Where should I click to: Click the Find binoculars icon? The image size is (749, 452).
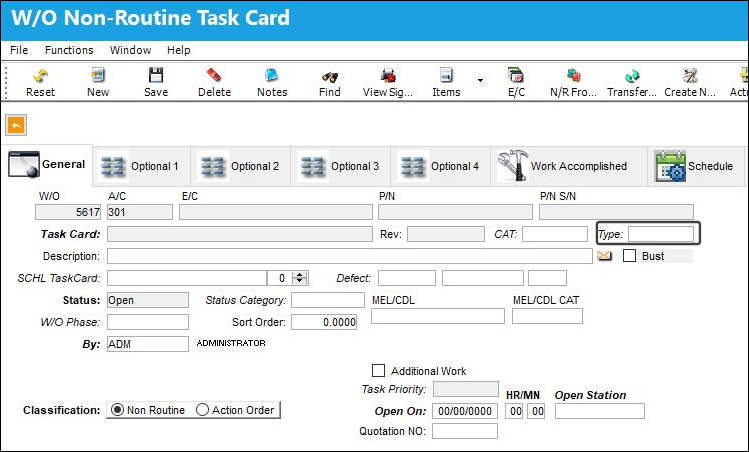330,76
